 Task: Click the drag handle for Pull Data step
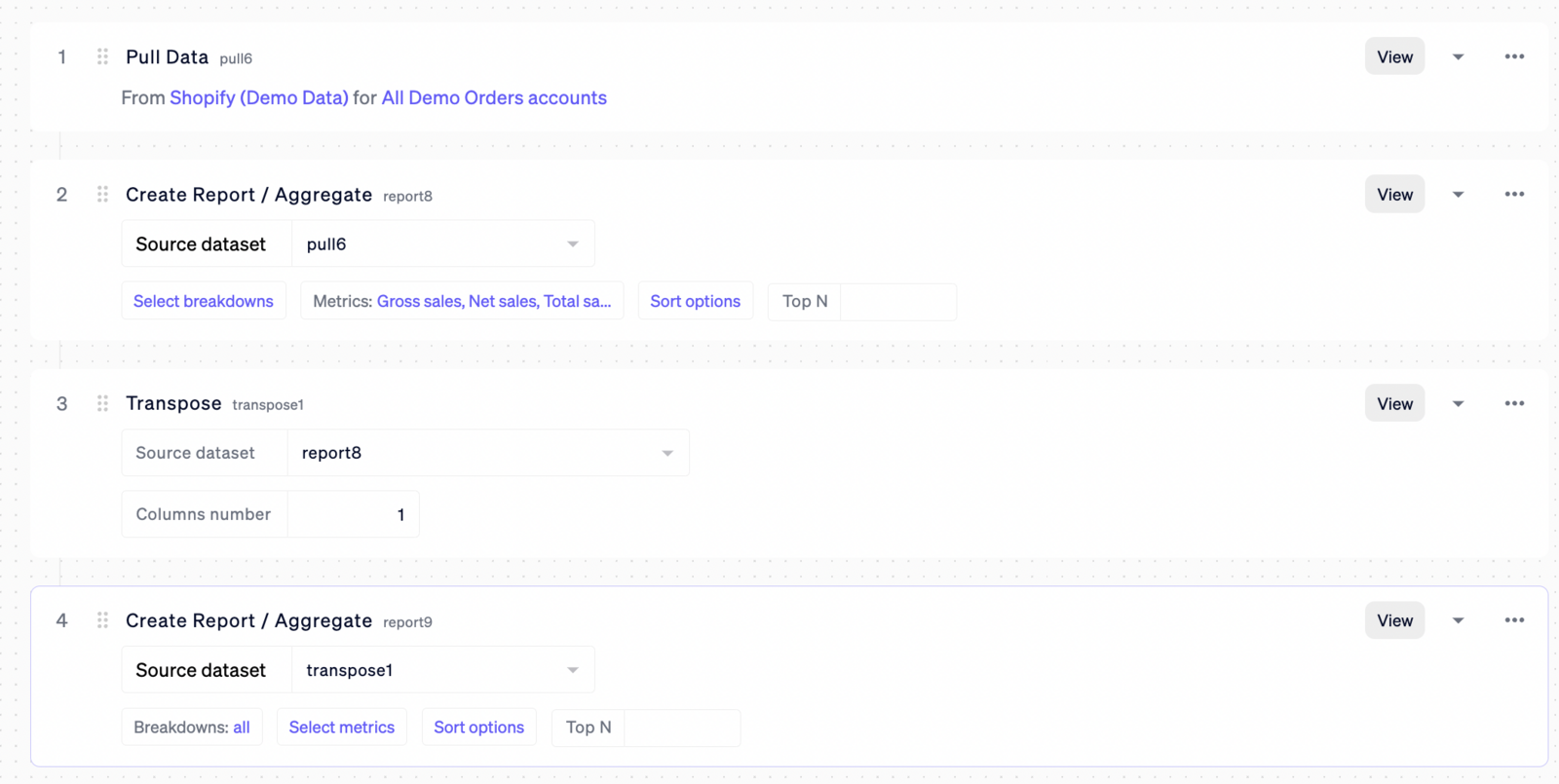[102, 56]
